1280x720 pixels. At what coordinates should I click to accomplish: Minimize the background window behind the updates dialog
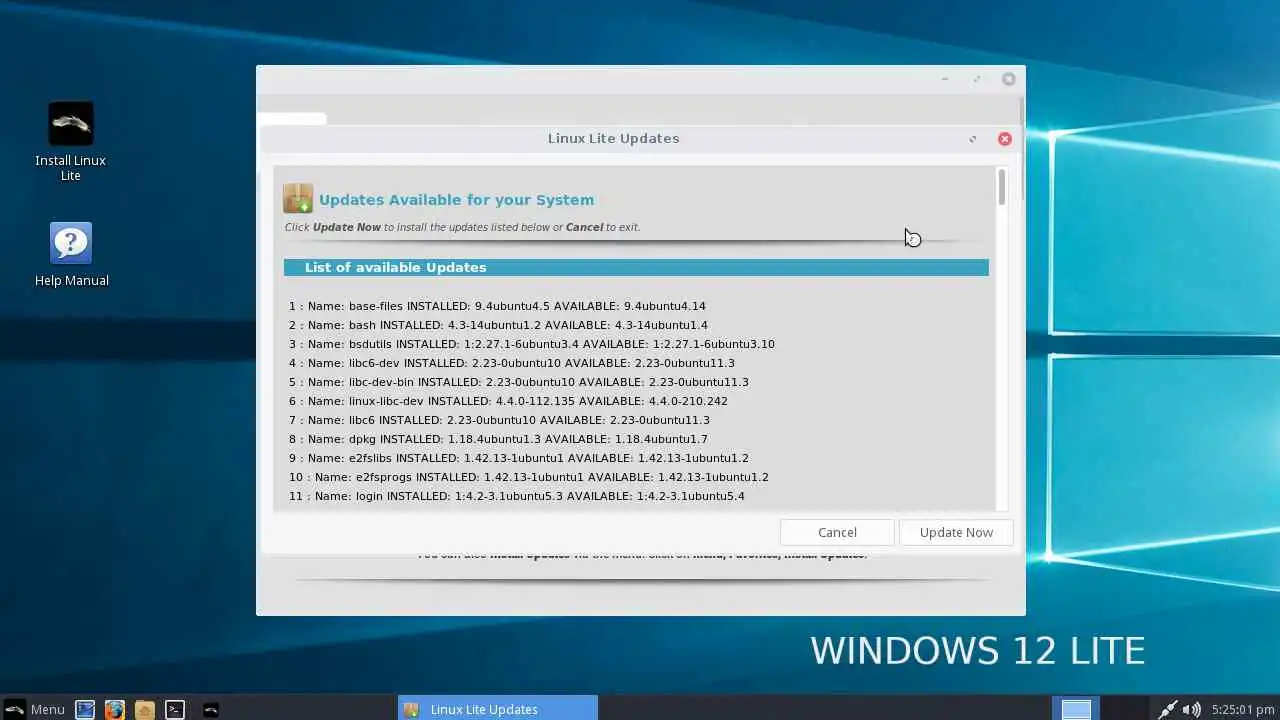pyautogui.click(x=944, y=79)
